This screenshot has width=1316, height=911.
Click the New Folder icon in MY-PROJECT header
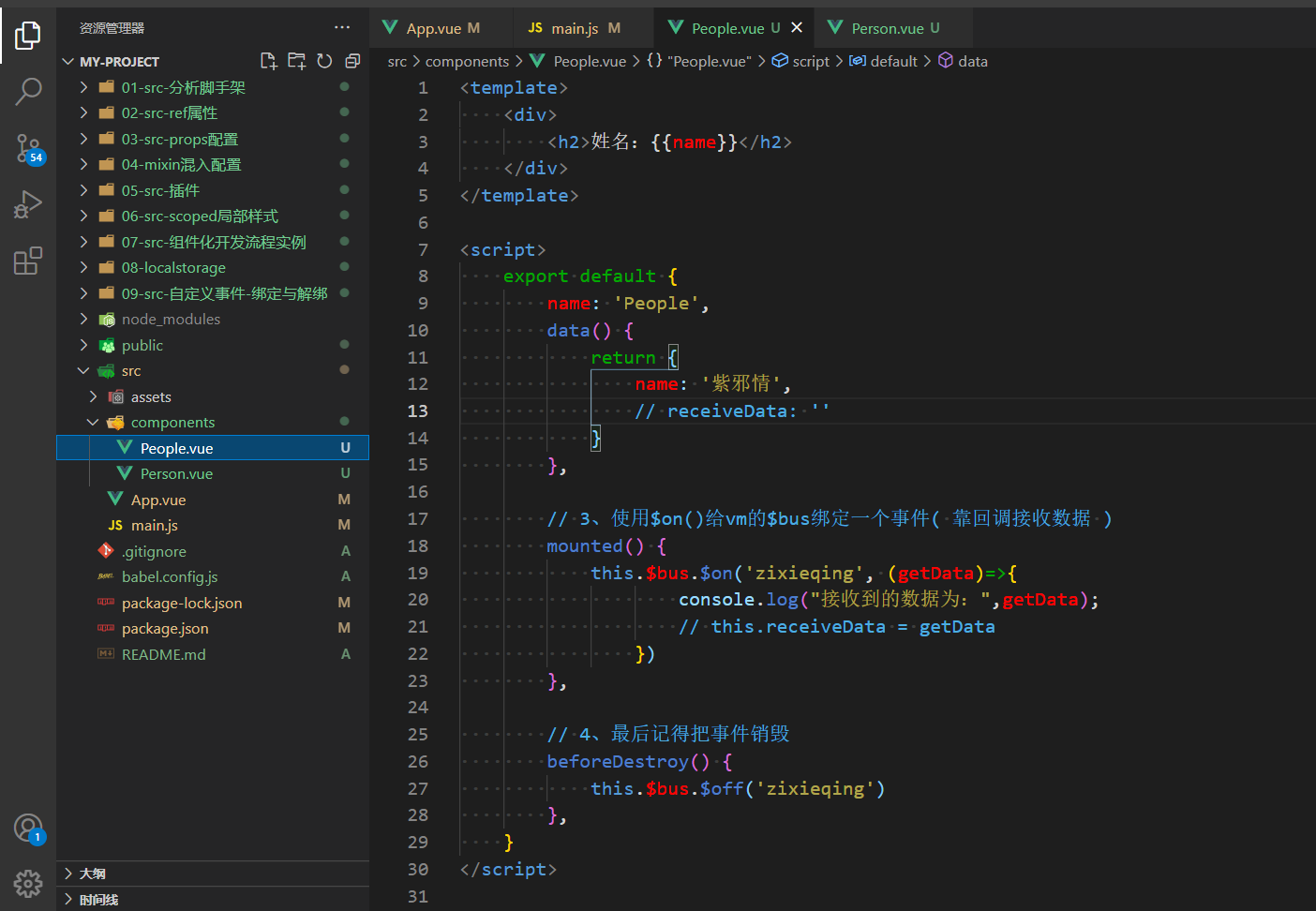tap(297, 61)
